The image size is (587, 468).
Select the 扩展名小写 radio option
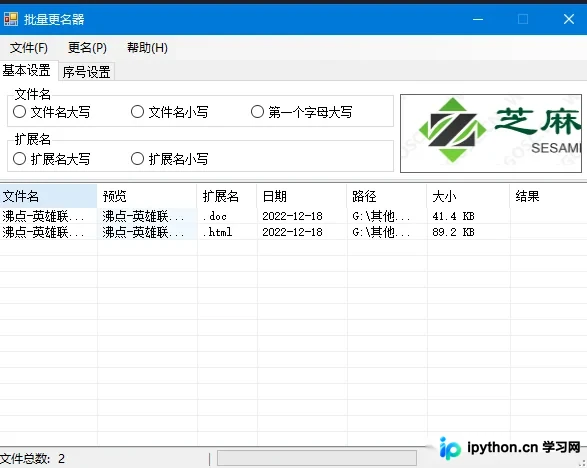click(170, 159)
